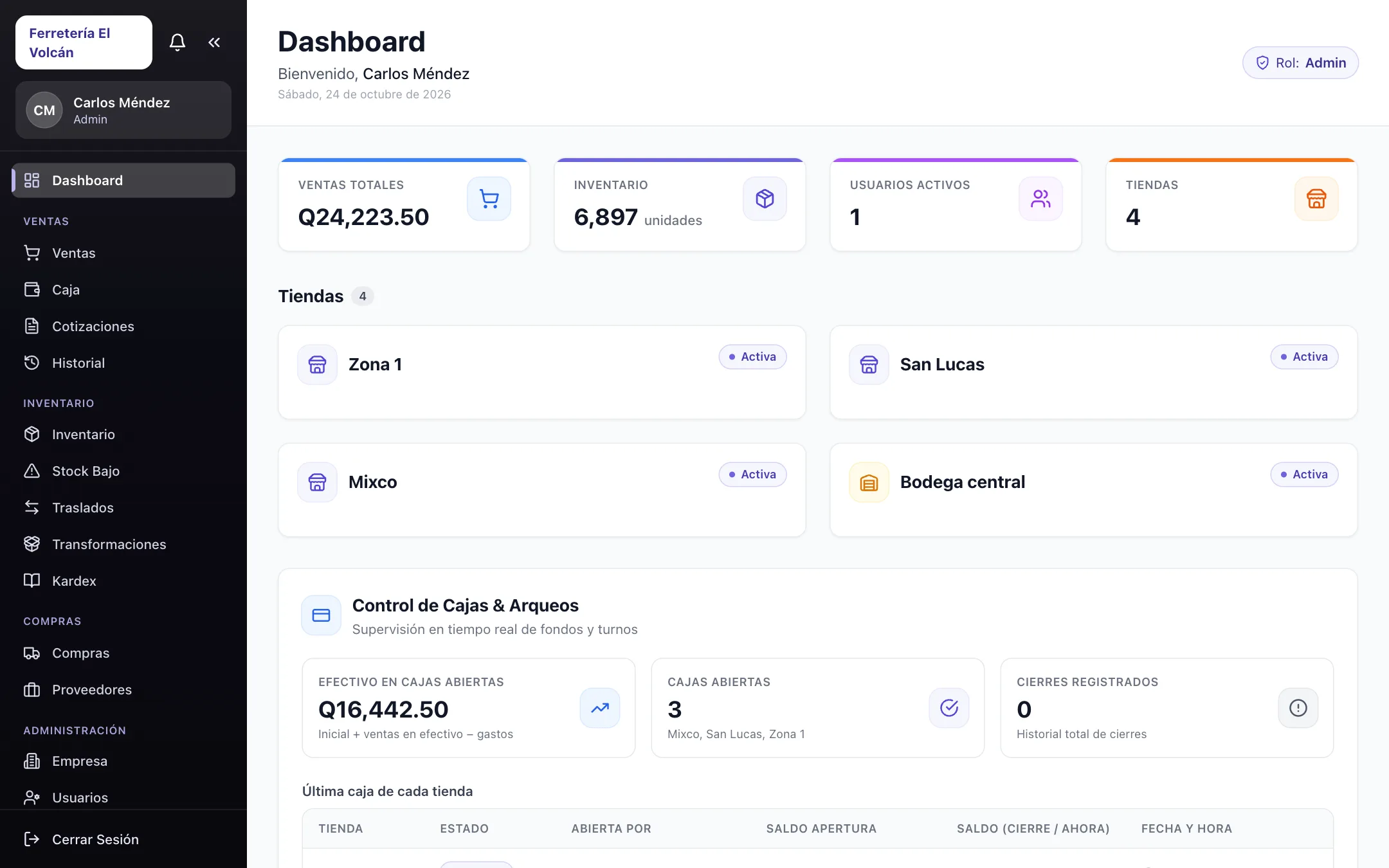The image size is (1389, 868).
Task: Click Cerrar Sesión to log out
Action: point(123,840)
